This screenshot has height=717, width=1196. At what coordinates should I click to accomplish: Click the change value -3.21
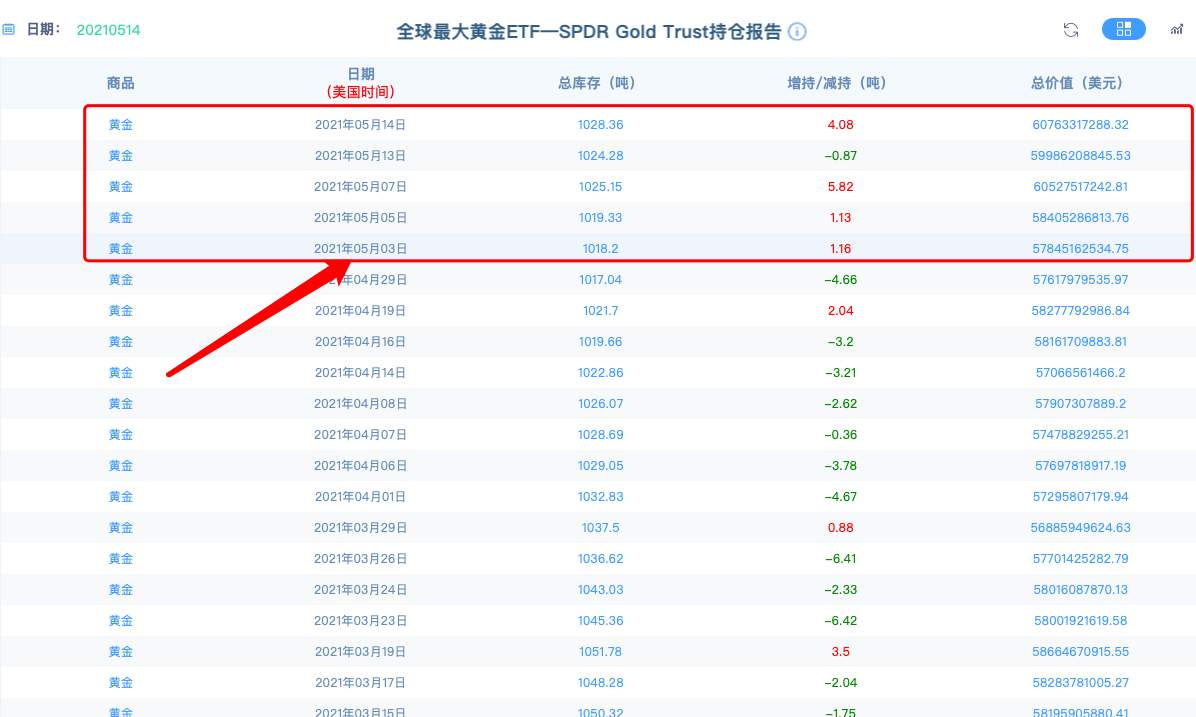[840, 373]
